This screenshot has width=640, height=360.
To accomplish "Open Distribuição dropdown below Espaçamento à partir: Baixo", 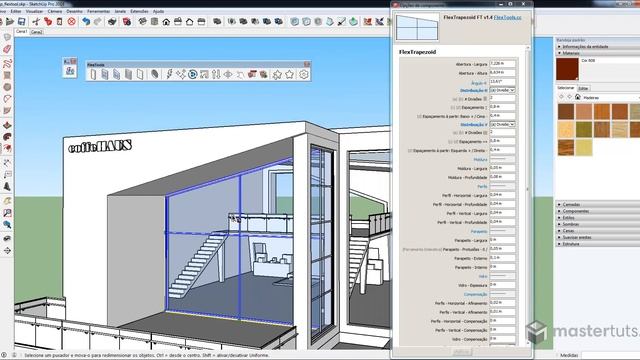I will [502, 124].
